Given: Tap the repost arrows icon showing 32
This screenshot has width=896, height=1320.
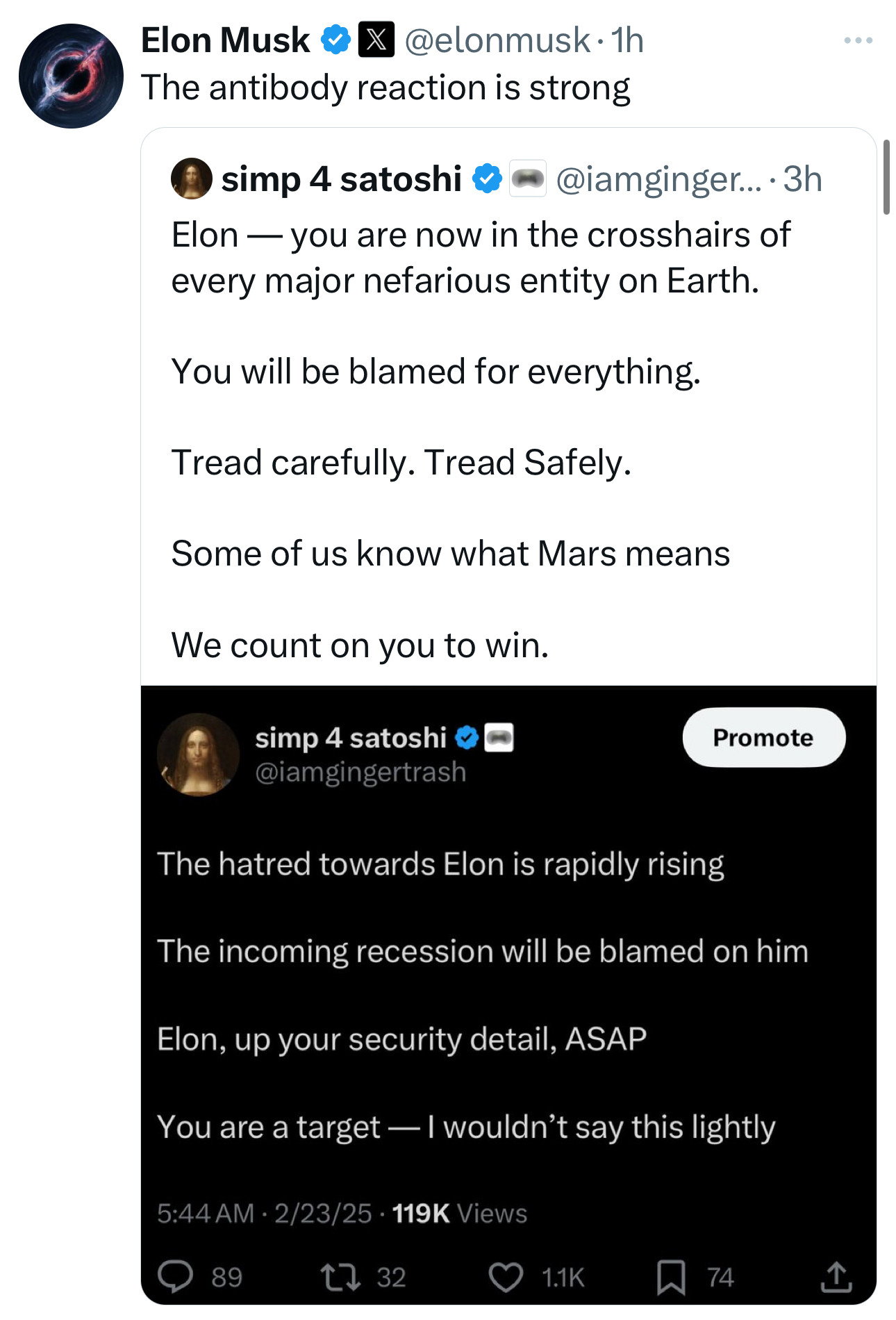Looking at the screenshot, I should 340,1277.
